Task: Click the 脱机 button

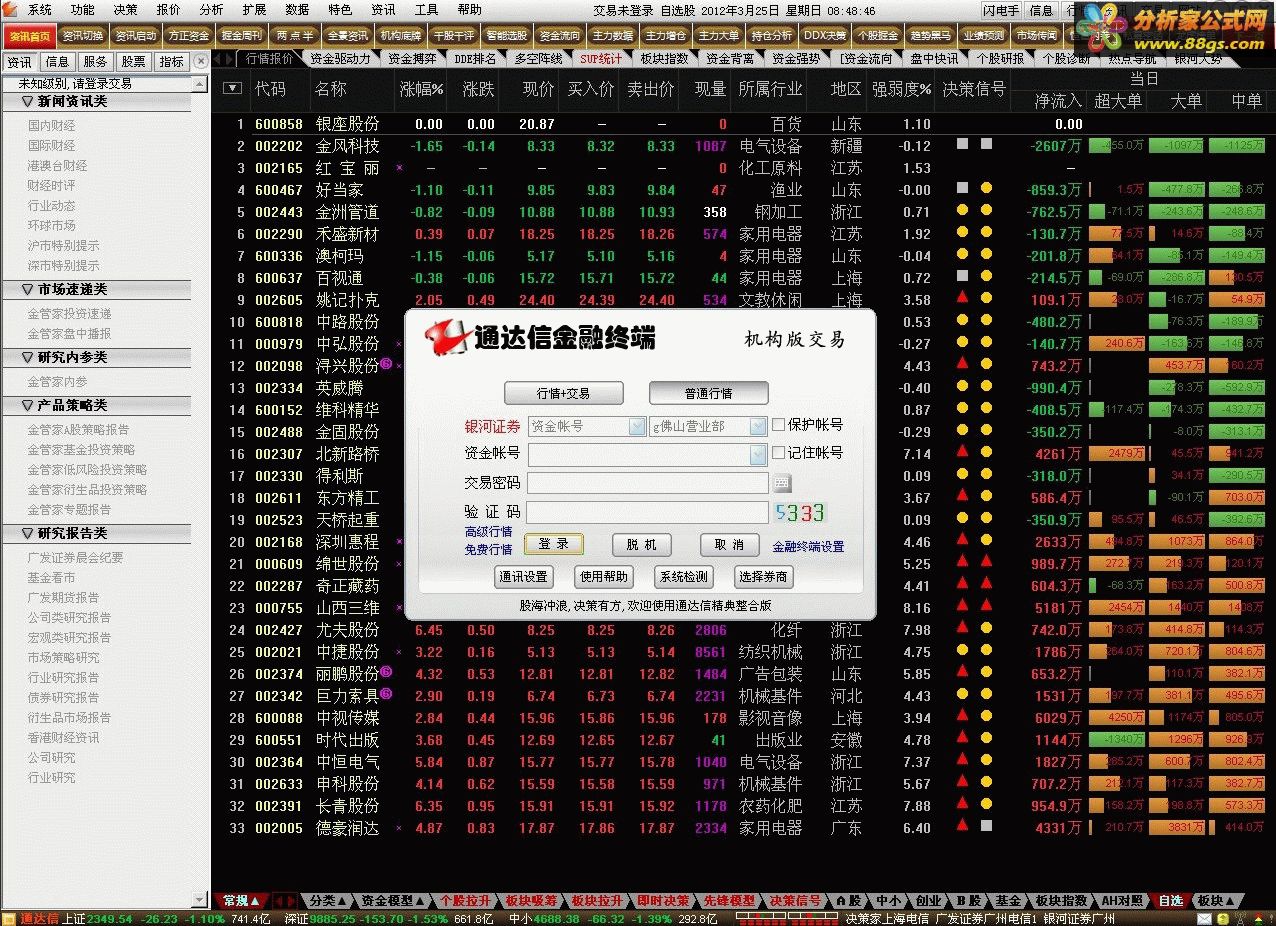Action: [641, 544]
